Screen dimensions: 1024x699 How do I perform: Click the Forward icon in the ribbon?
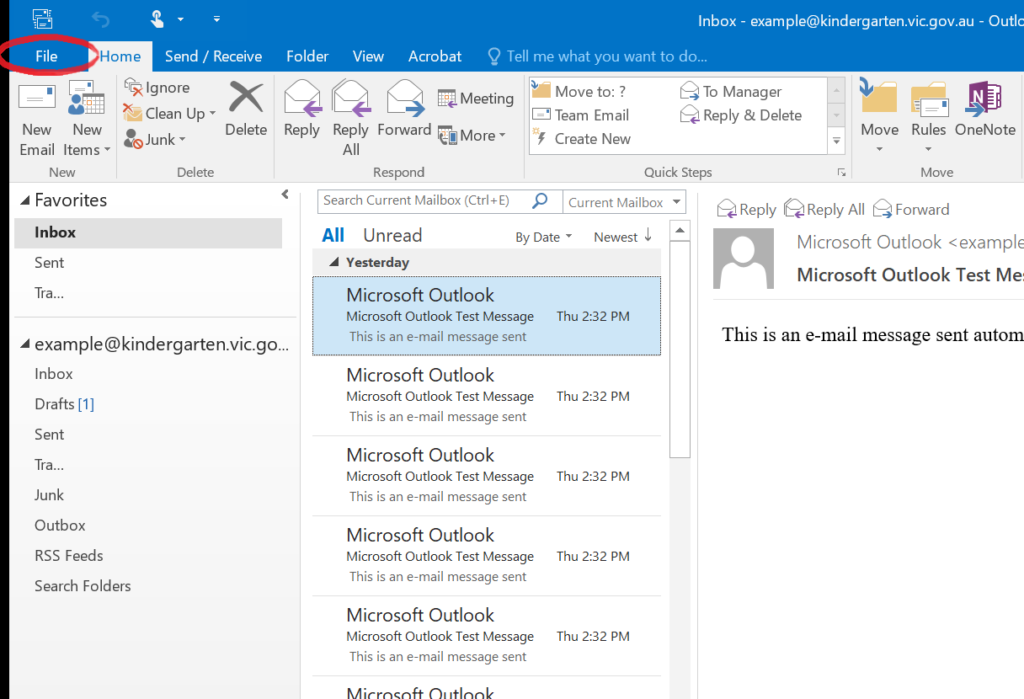pos(405,98)
